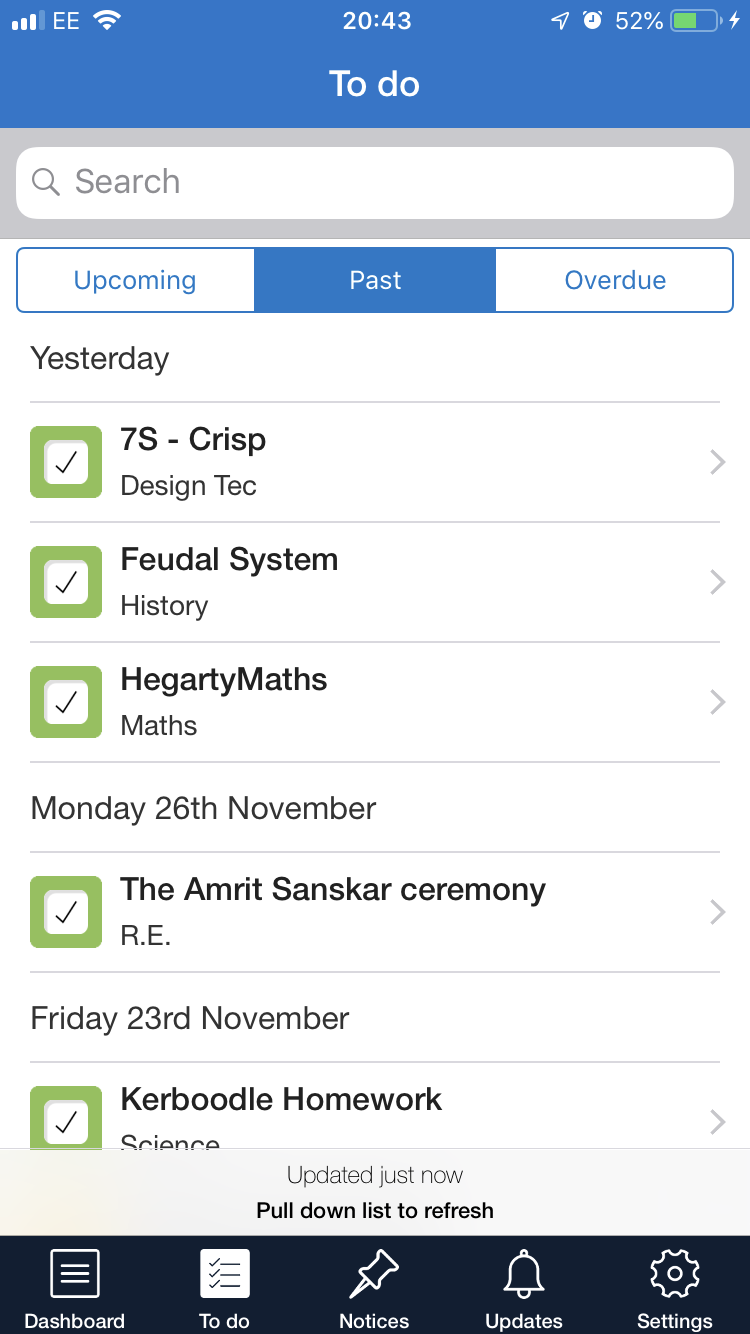750x1334 pixels.
Task: Tap the search magnifying glass icon
Action: click(x=46, y=182)
